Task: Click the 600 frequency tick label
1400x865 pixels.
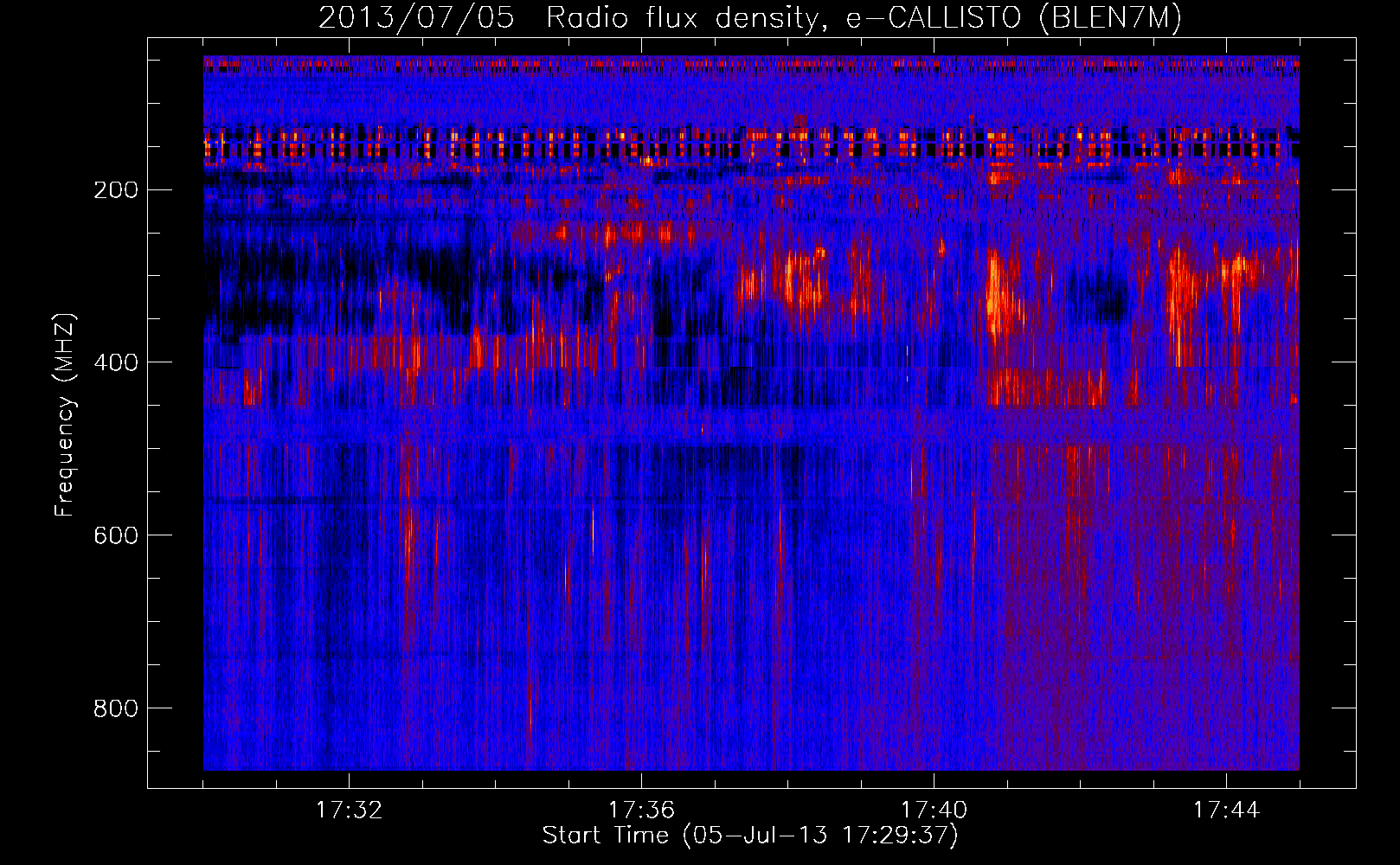Action: 116,535
